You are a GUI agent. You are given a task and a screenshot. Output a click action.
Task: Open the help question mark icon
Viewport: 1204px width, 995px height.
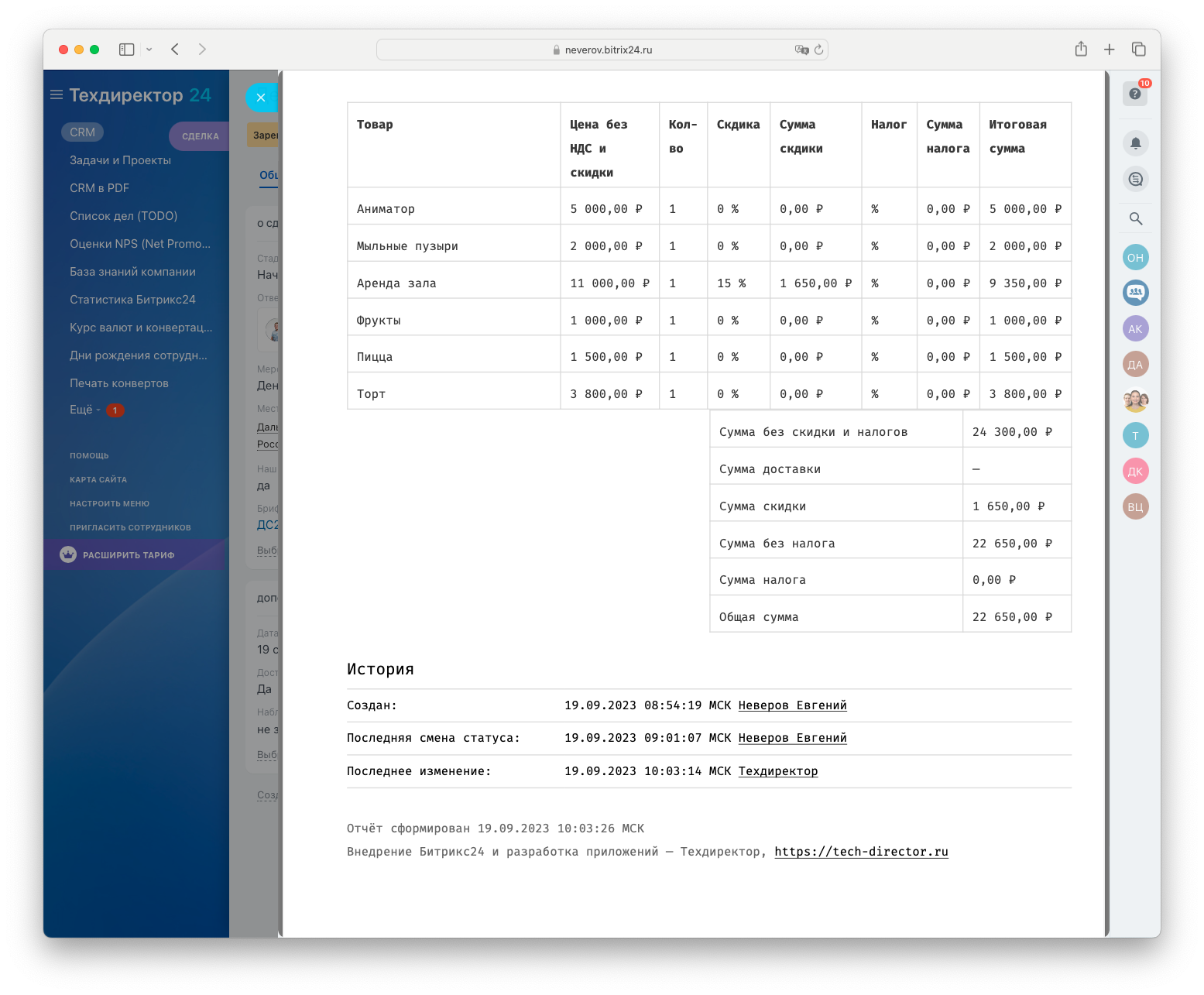1135,94
